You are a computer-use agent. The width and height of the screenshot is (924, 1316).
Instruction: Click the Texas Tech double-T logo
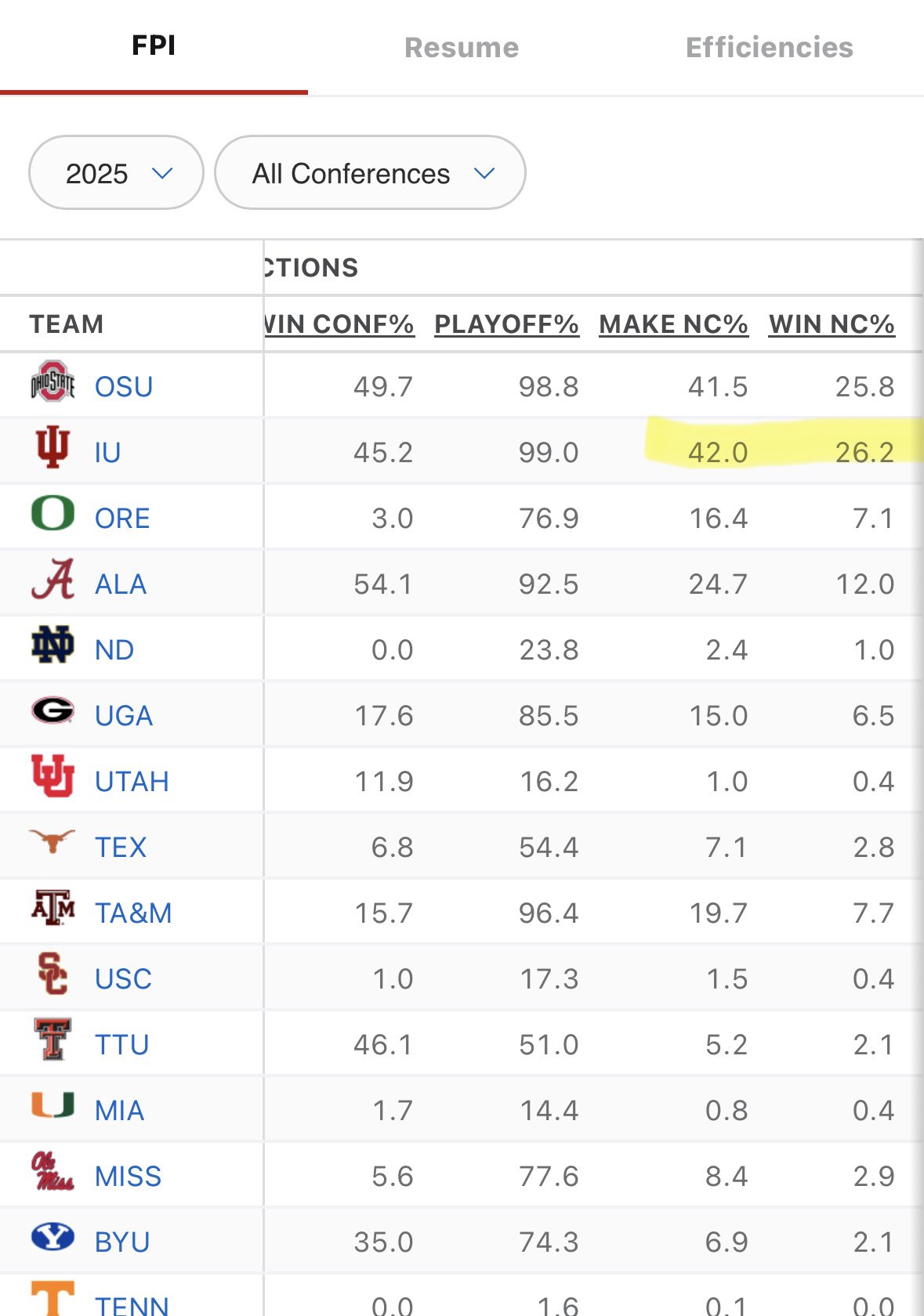pyautogui.click(x=53, y=1040)
